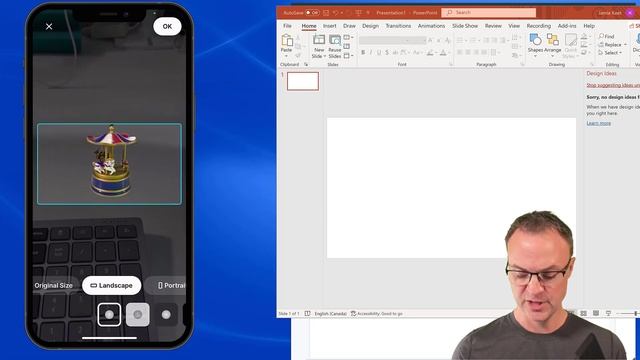Click the Shape Effects icon
The image size is (640, 360).
(x=584, y=53)
